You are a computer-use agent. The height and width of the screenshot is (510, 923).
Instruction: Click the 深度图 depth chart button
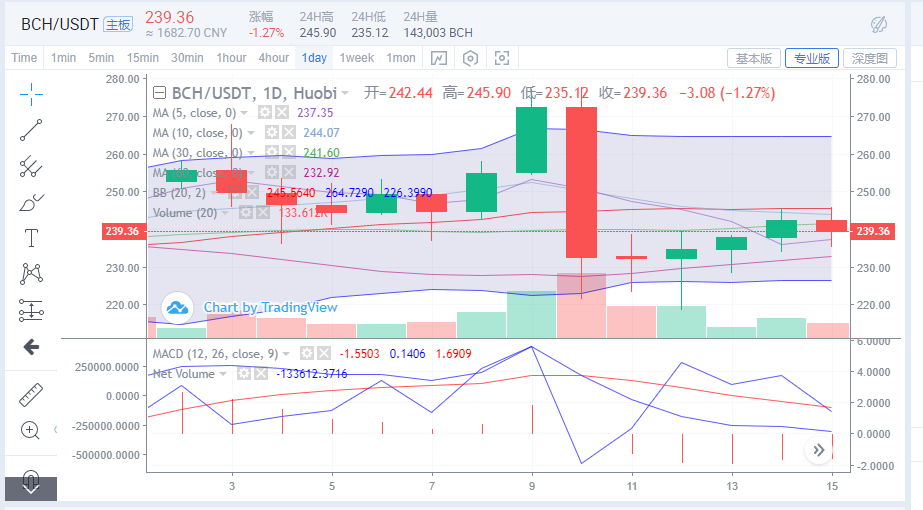(869, 58)
